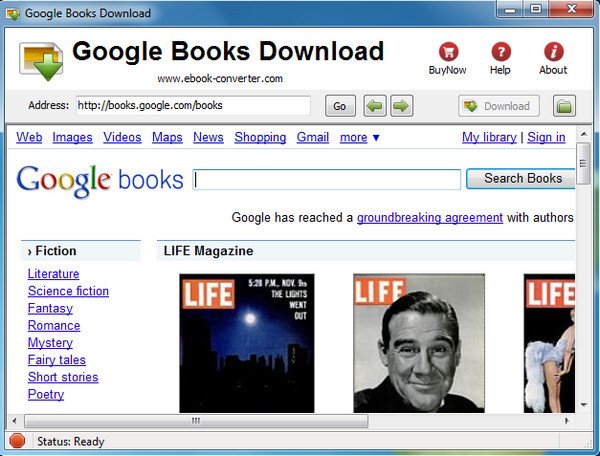Open the Literature category link
Screen dimensions: 600x456
[54, 274]
